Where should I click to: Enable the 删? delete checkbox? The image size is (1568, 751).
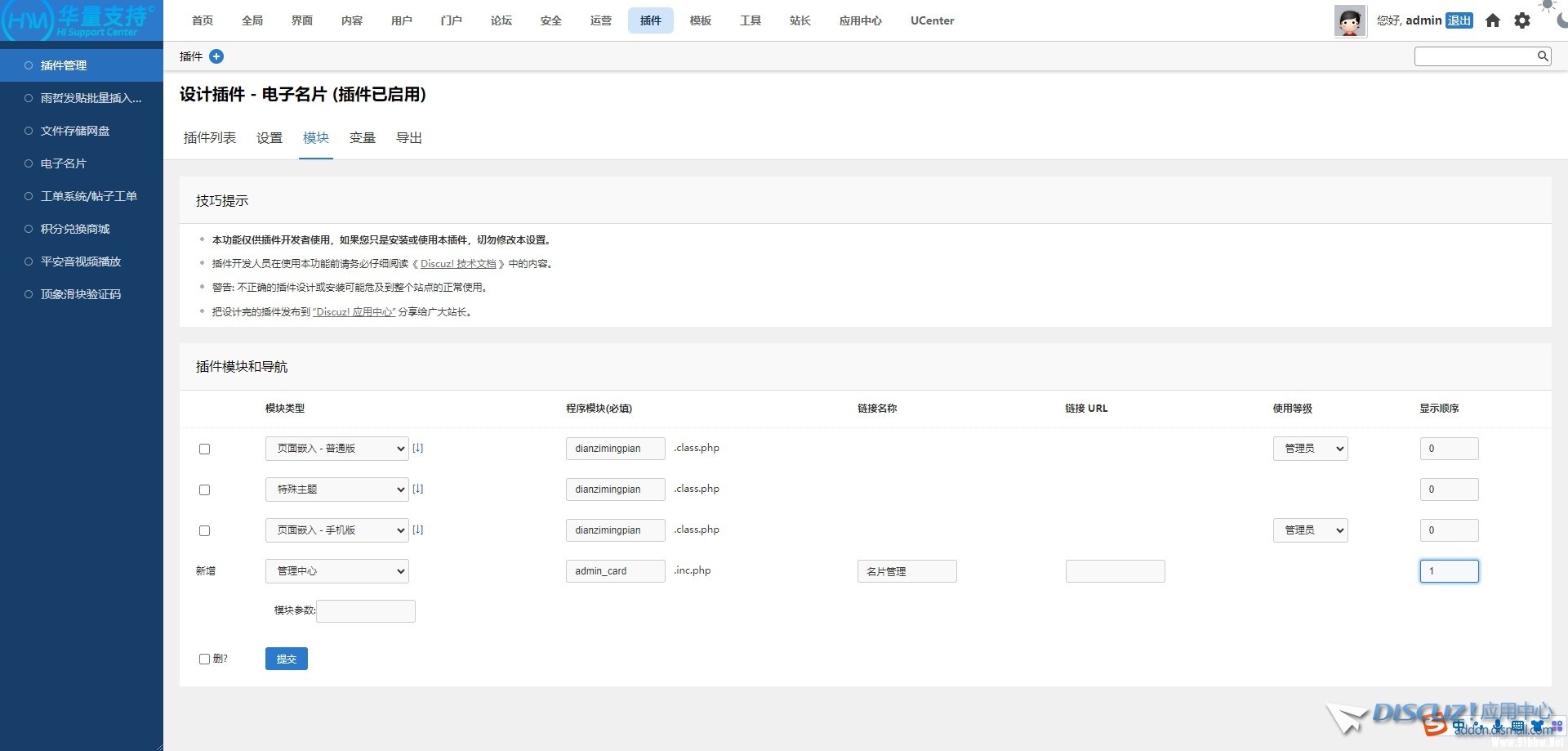[x=205, y=659]
